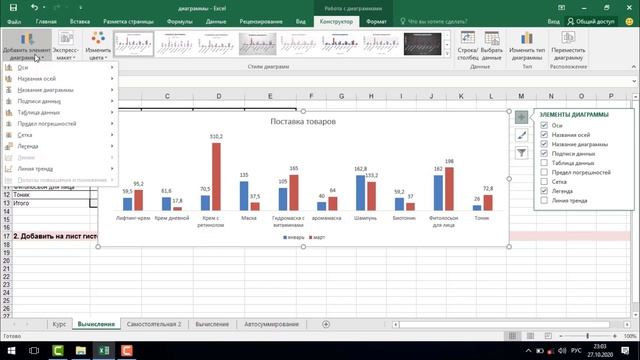
Task: Open the Экспресс-макет quick layout button
Action: [x=65, y=46]
